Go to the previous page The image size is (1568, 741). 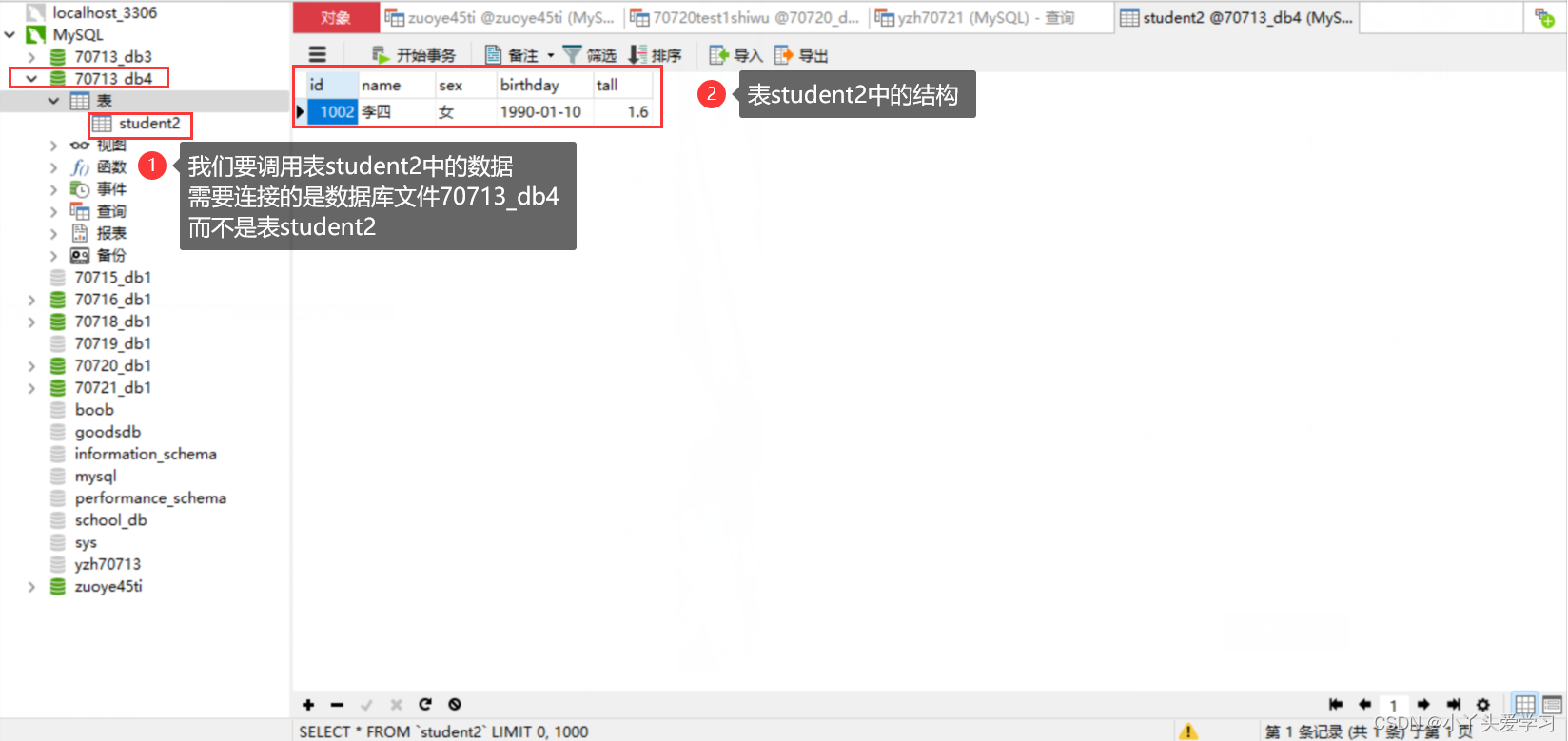(1364, 705)
